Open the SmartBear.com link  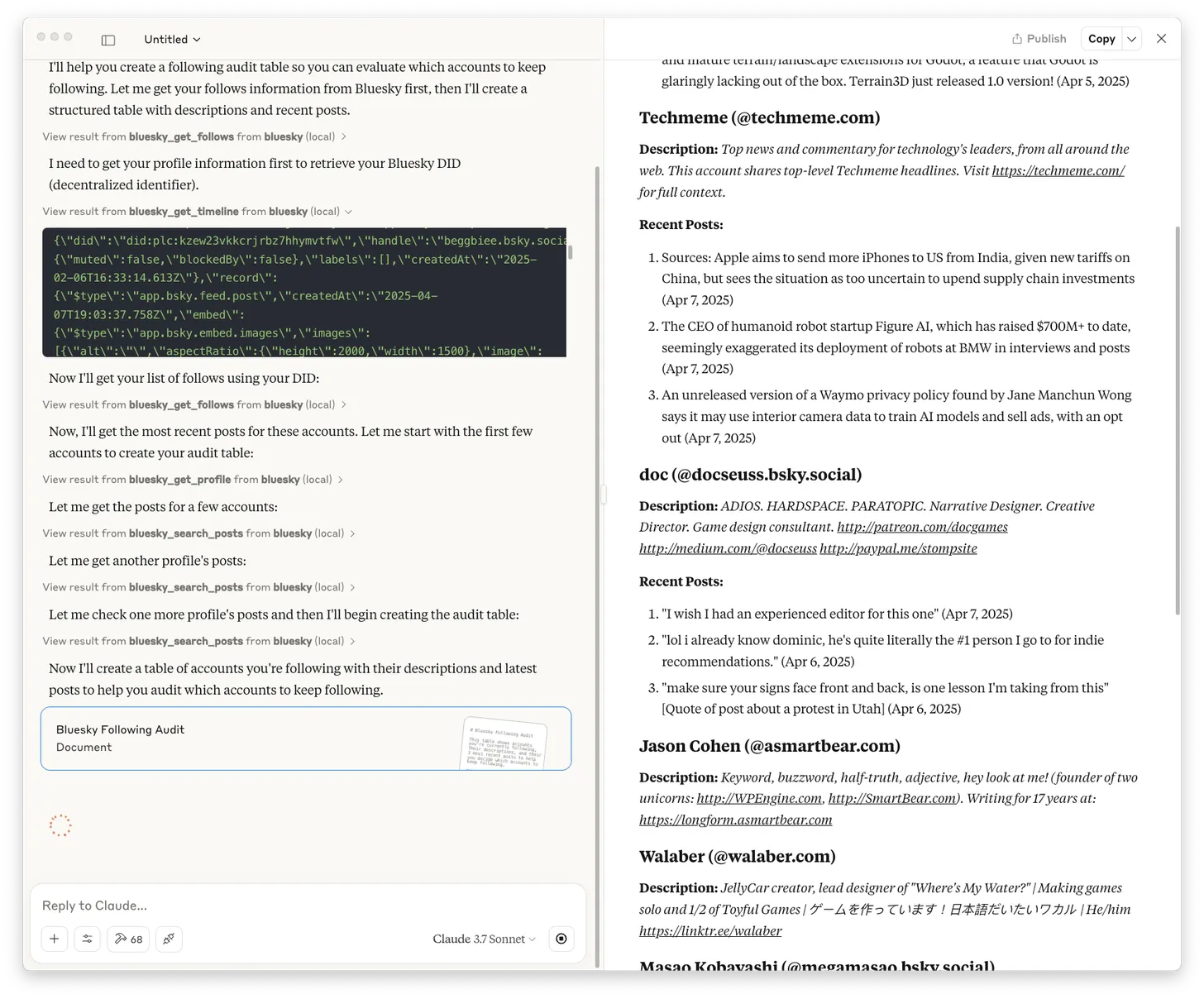tap(891, 798)
